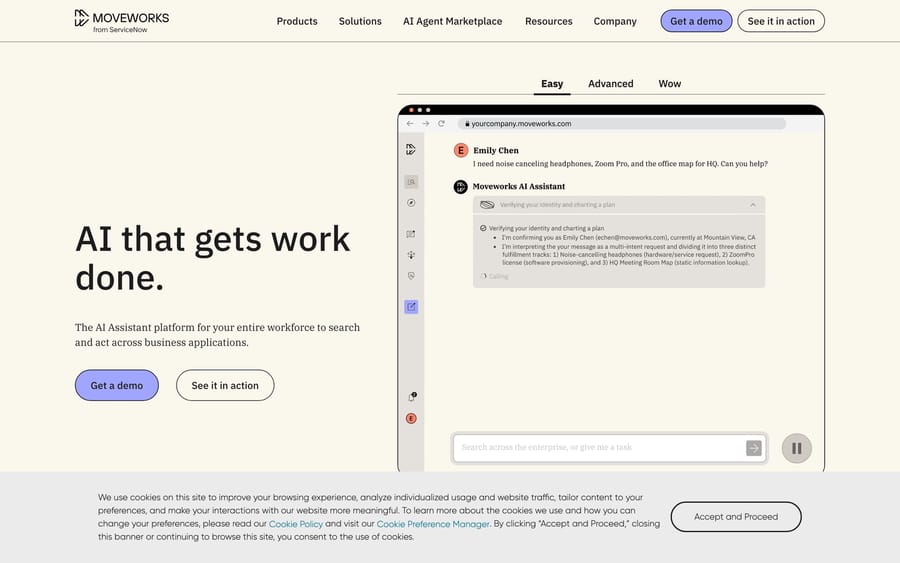Click Emily Chen's orange avatar in the chat

(x=460, y=150)
